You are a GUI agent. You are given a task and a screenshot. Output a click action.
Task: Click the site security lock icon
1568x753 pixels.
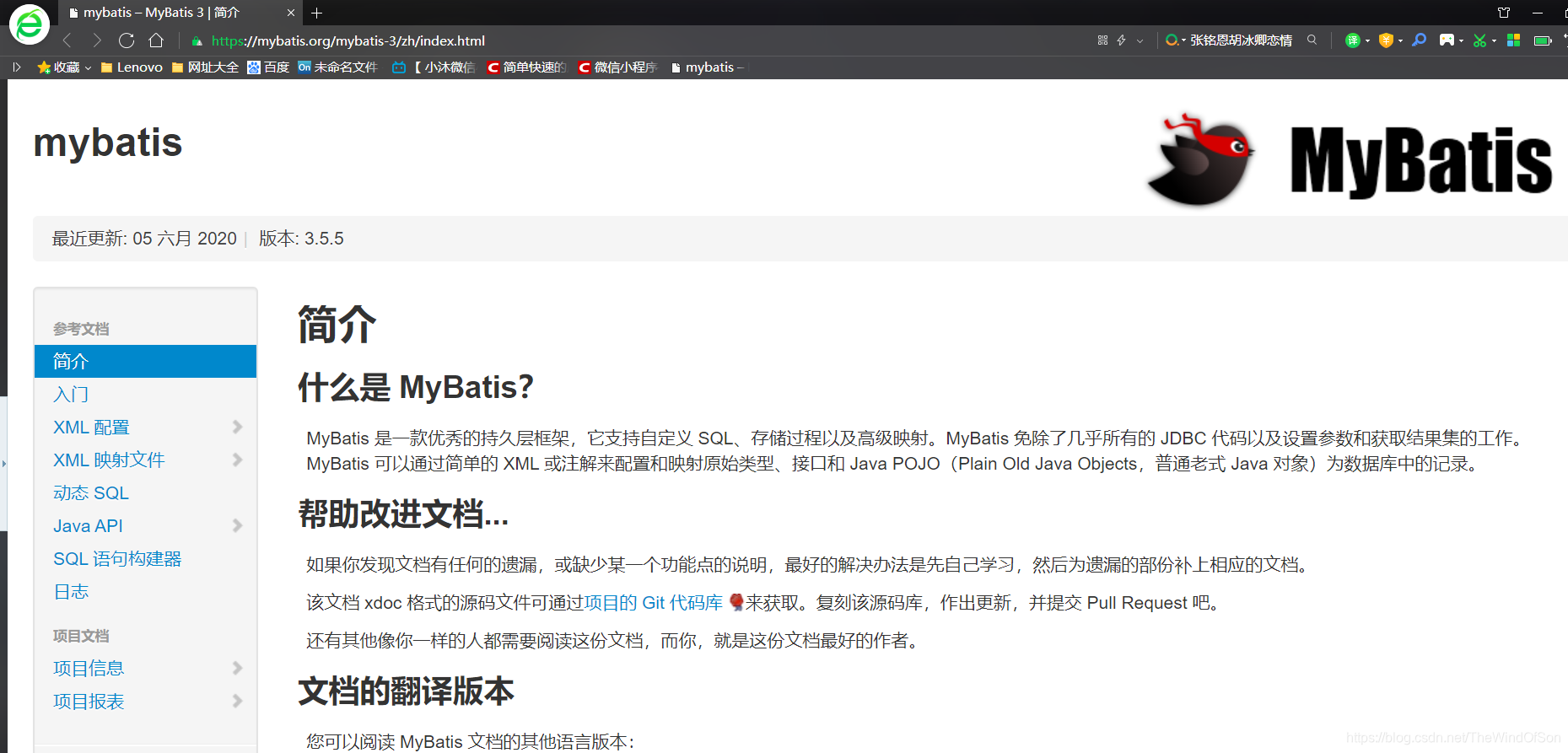[x=197, y=40]
